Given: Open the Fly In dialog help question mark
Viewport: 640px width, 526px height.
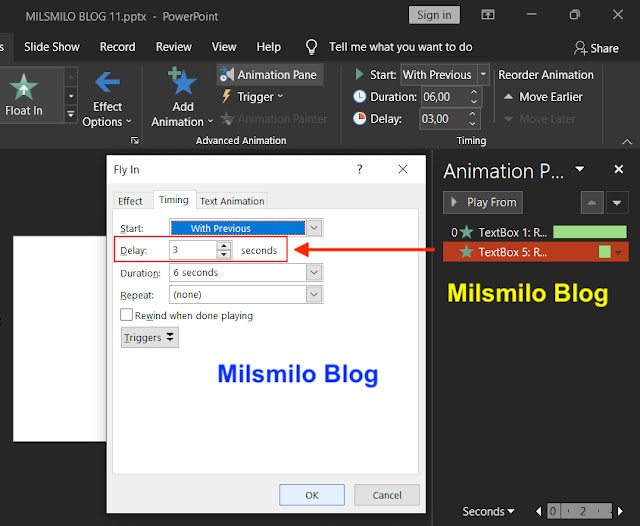Looking at the screenshot, I should pyautogui.click(x=360, y=169).
